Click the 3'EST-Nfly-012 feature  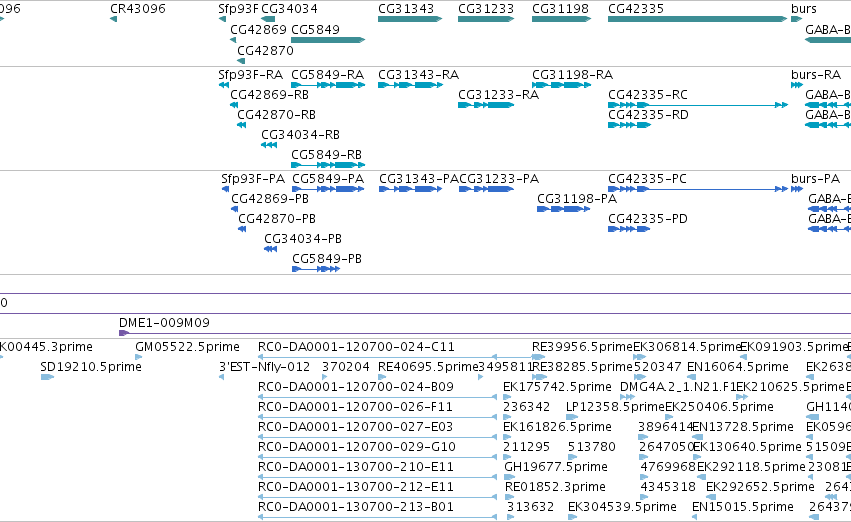tap(264, 367)
